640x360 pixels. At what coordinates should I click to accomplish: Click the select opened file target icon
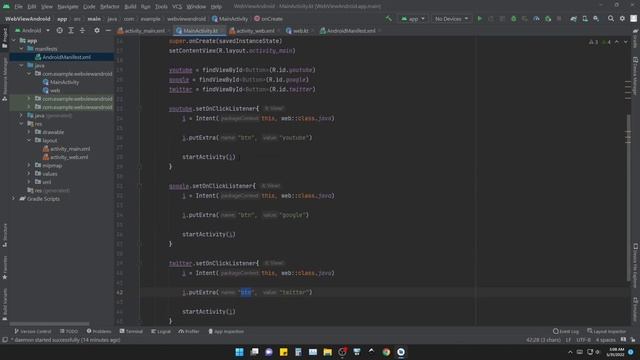[60, 31]
